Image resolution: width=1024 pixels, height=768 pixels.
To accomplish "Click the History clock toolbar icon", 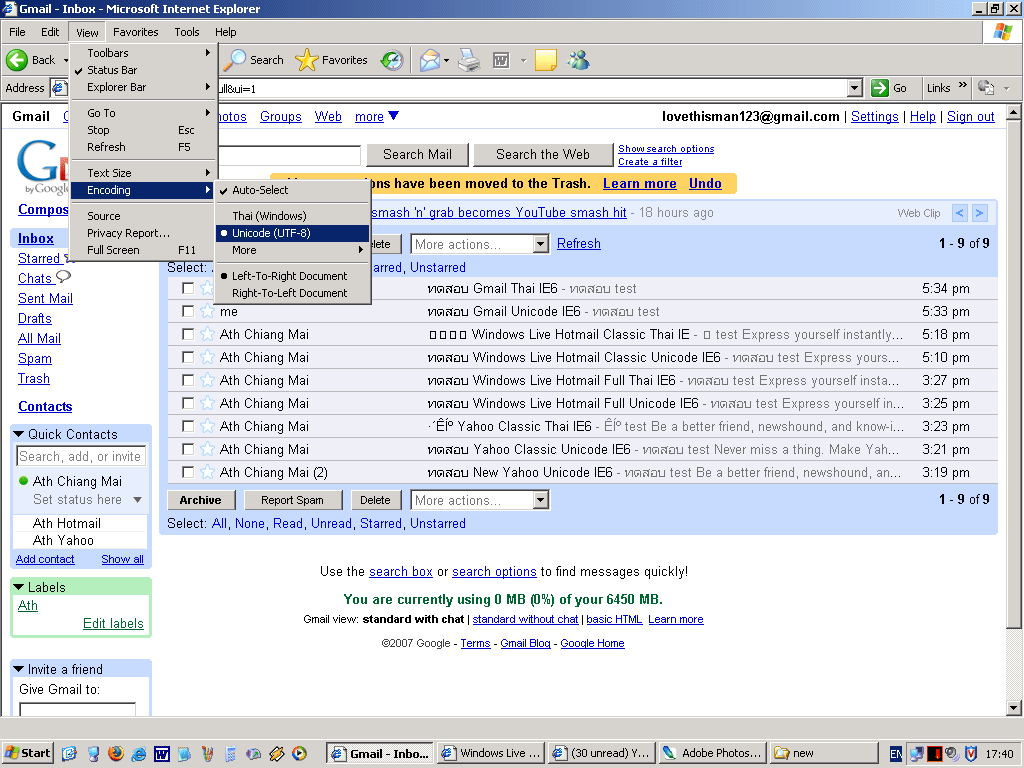I will click(x=392, y=60).
